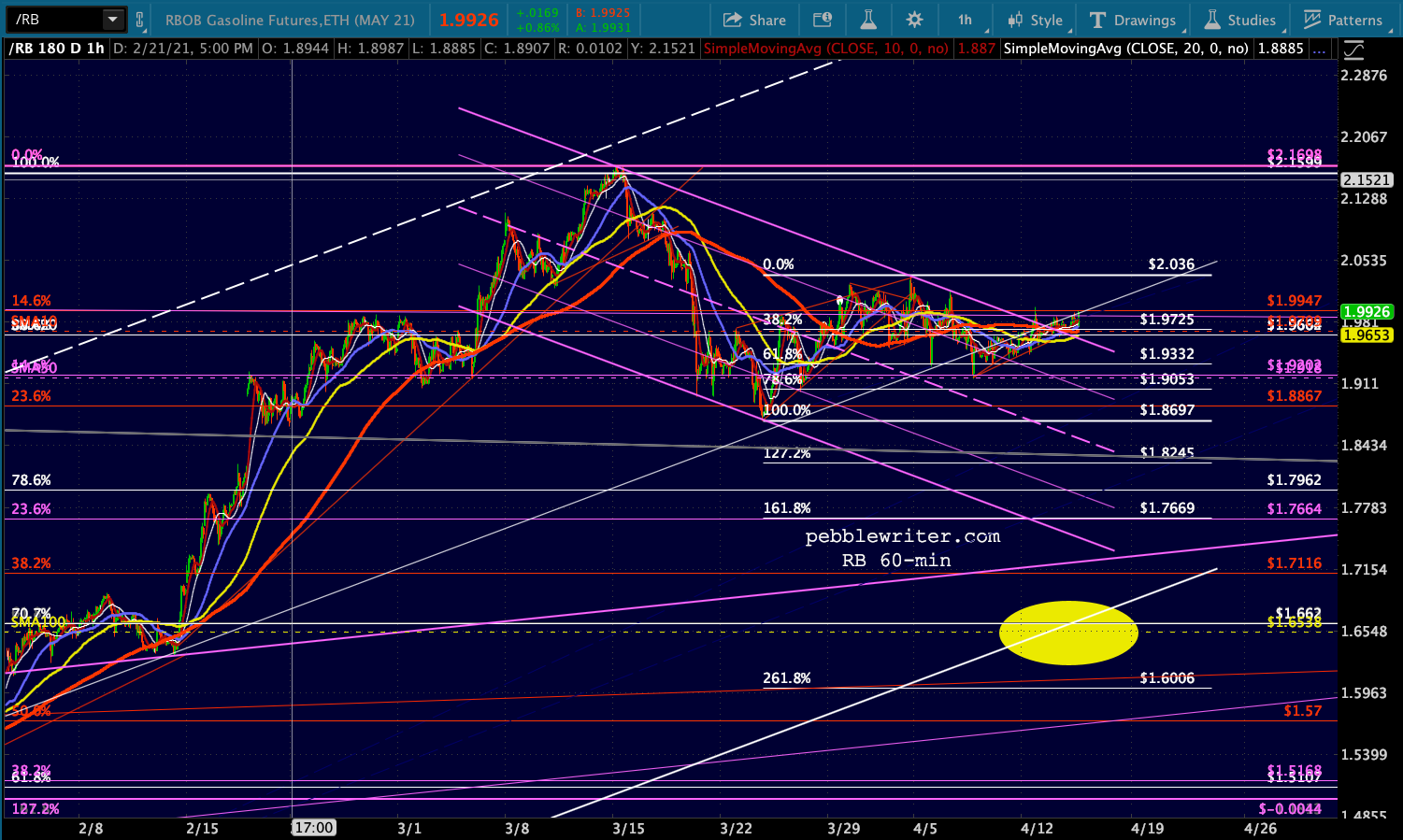
Task: Click the 161.8% Fibonacci extension label
Action: click(x=787, y=508)
